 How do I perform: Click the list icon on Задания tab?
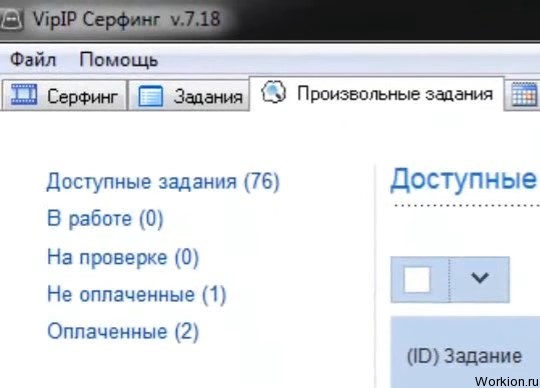point(150,96)
